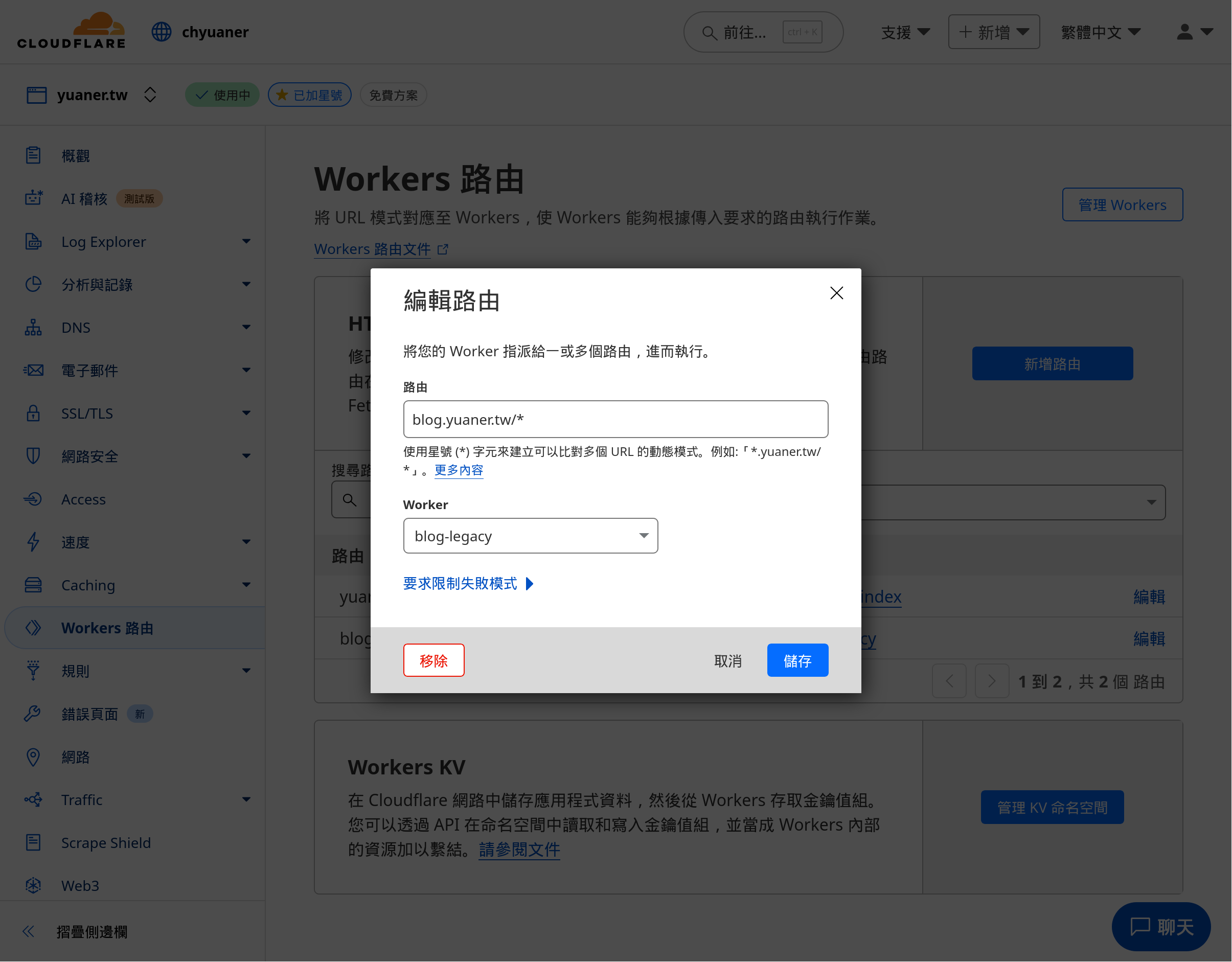Viewport: 1232px width, 962px height.
Task: Click the Cloudflare logo
Action: tap(71, 31)
